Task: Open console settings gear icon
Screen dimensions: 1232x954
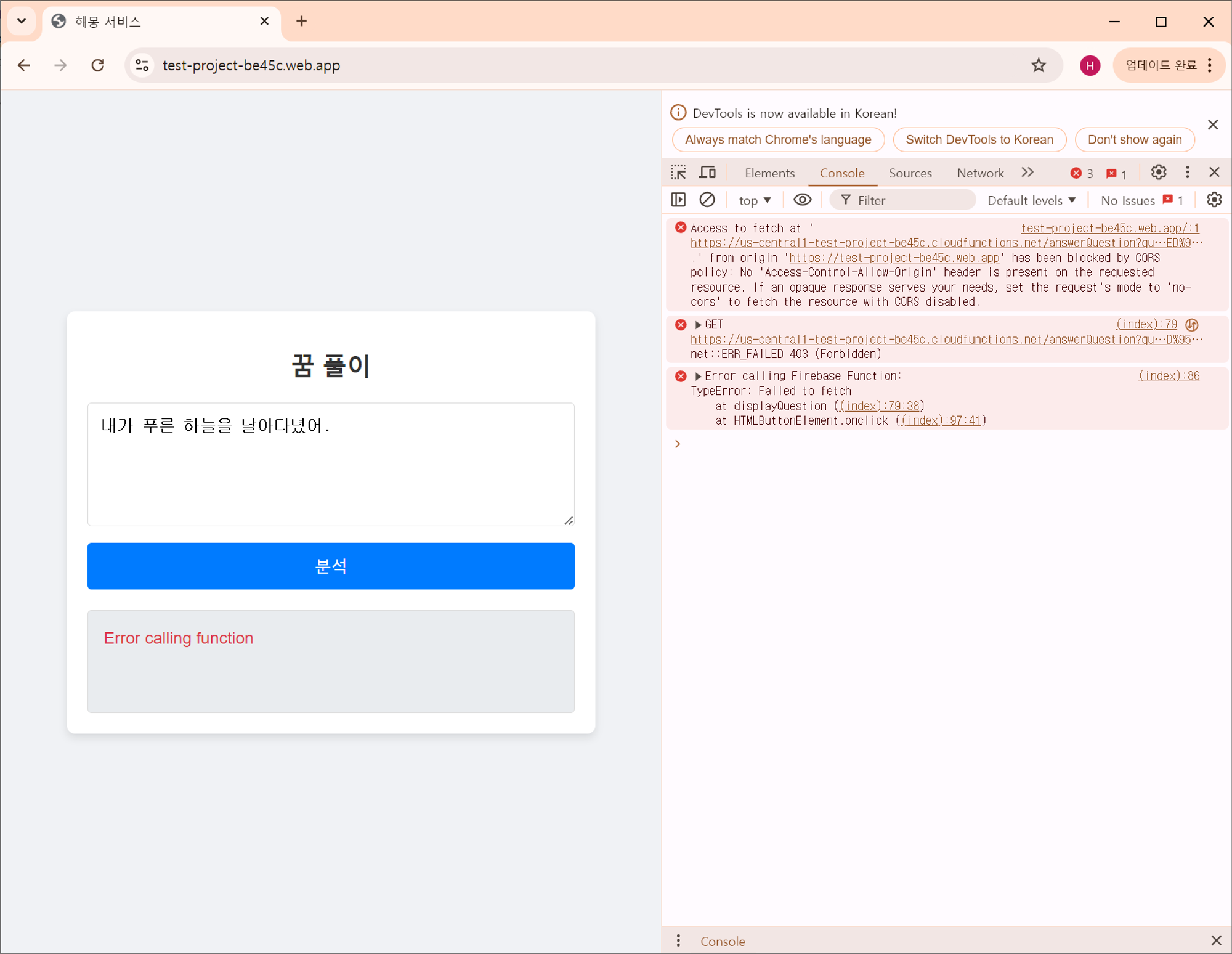Action: (x=1214, y=200)
